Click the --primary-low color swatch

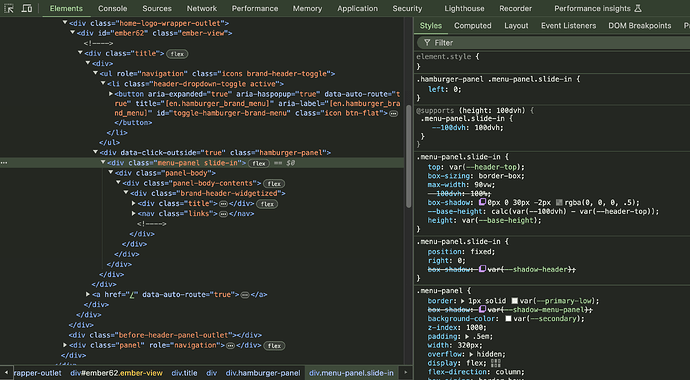tap(514, 301)
